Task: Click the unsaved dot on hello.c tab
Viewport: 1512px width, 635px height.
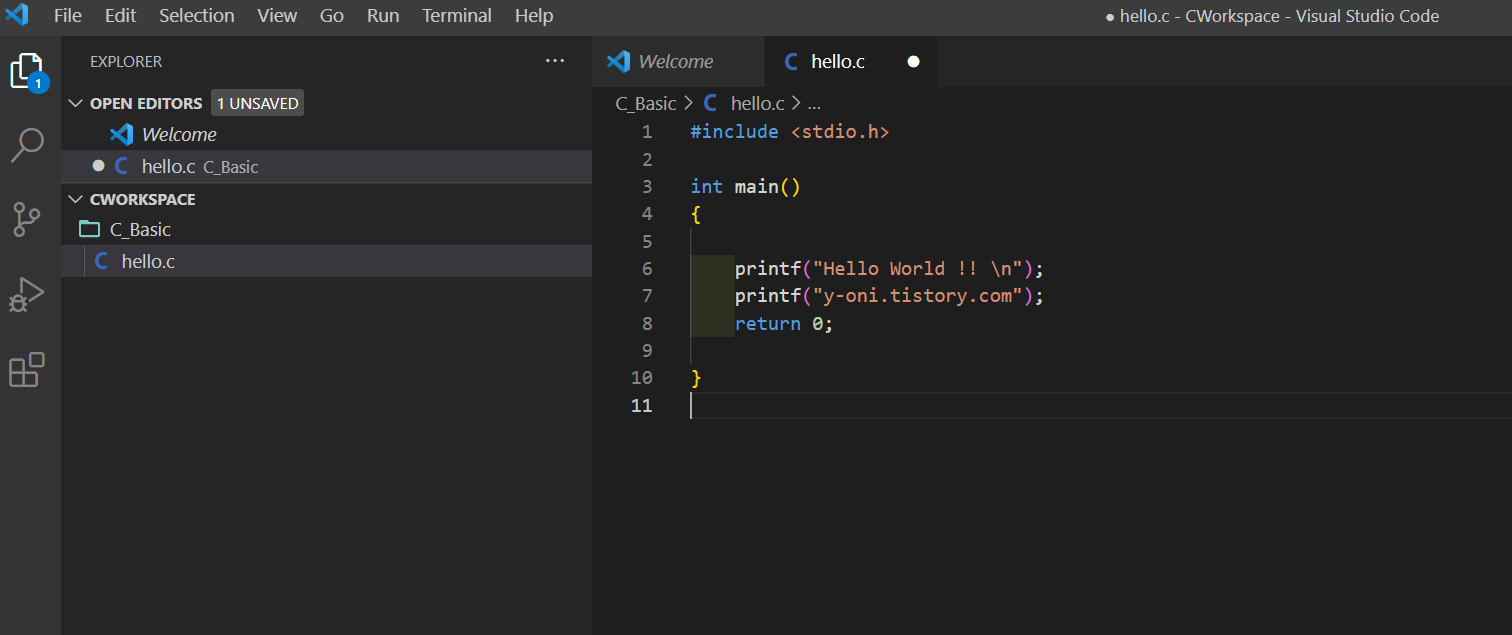Action: point(913,62)
